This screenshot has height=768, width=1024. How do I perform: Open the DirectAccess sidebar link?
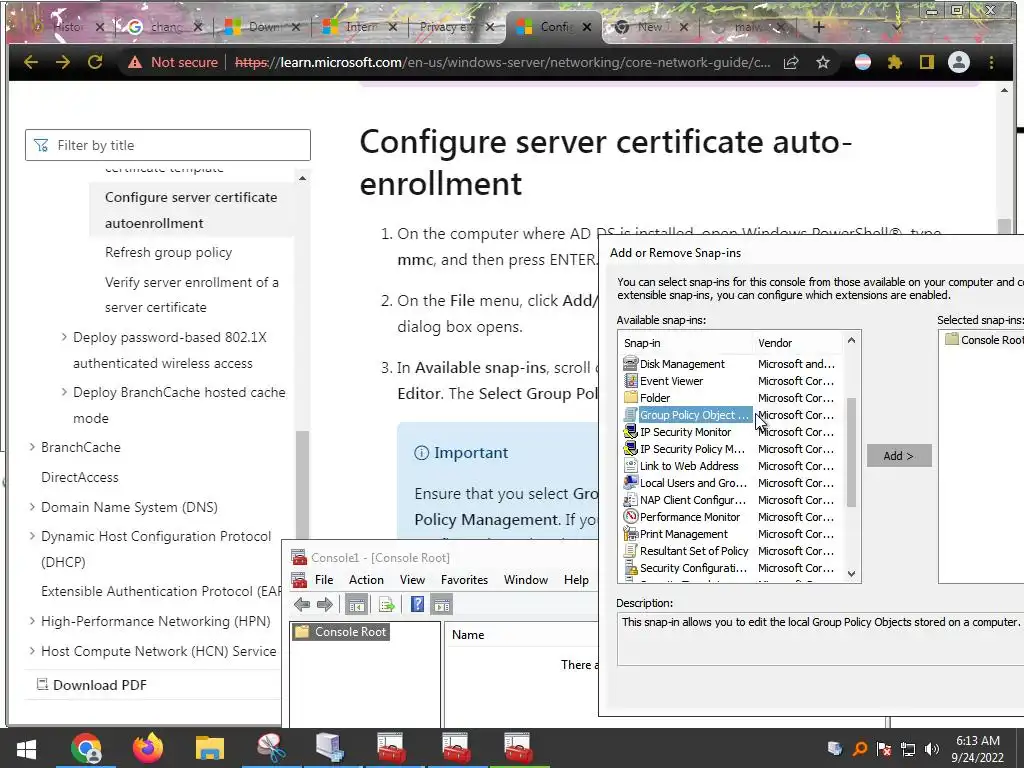80,477
